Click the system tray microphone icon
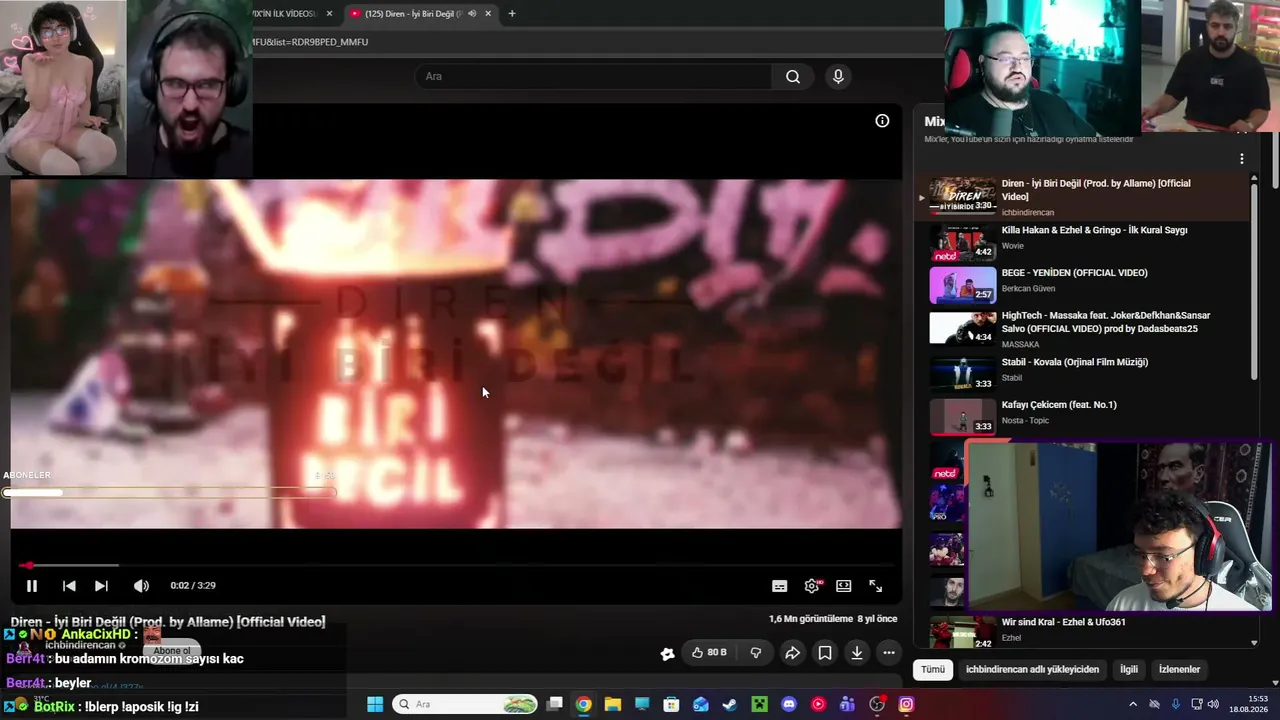1280x720 pixels. coord(1175,704)
